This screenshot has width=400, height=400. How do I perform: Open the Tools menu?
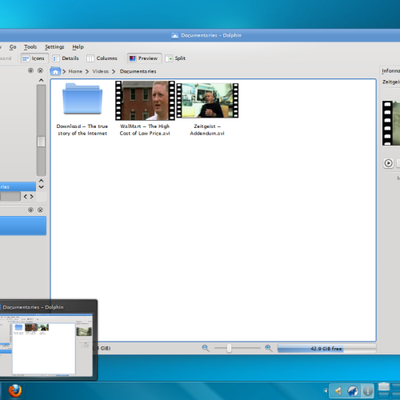pos(30,47)
